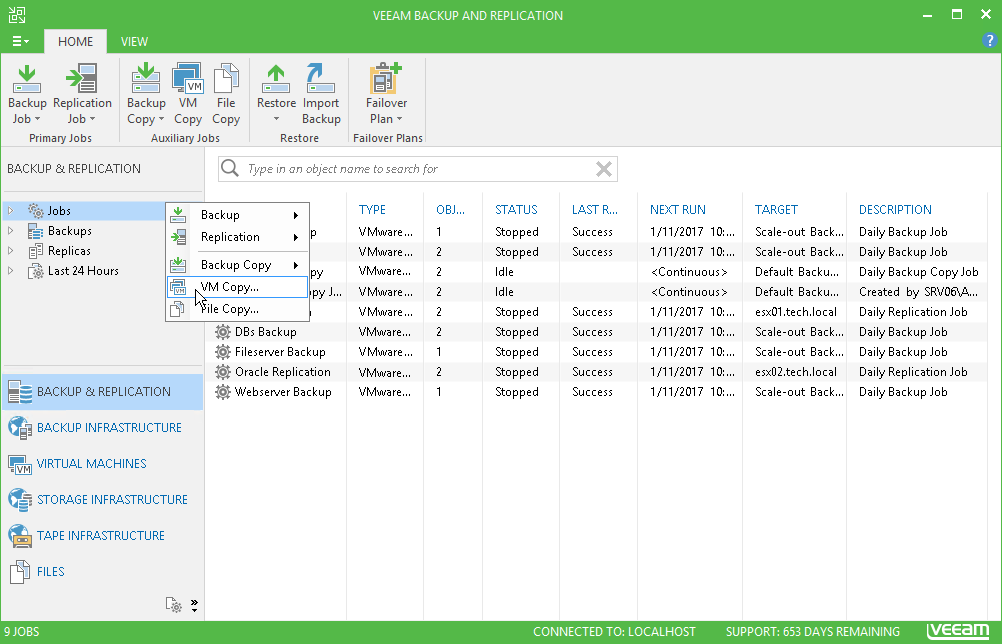This screenshot has height=644, width=1002.
Task: Click the Fileserver Backup job gear icon
Action: 222,352
